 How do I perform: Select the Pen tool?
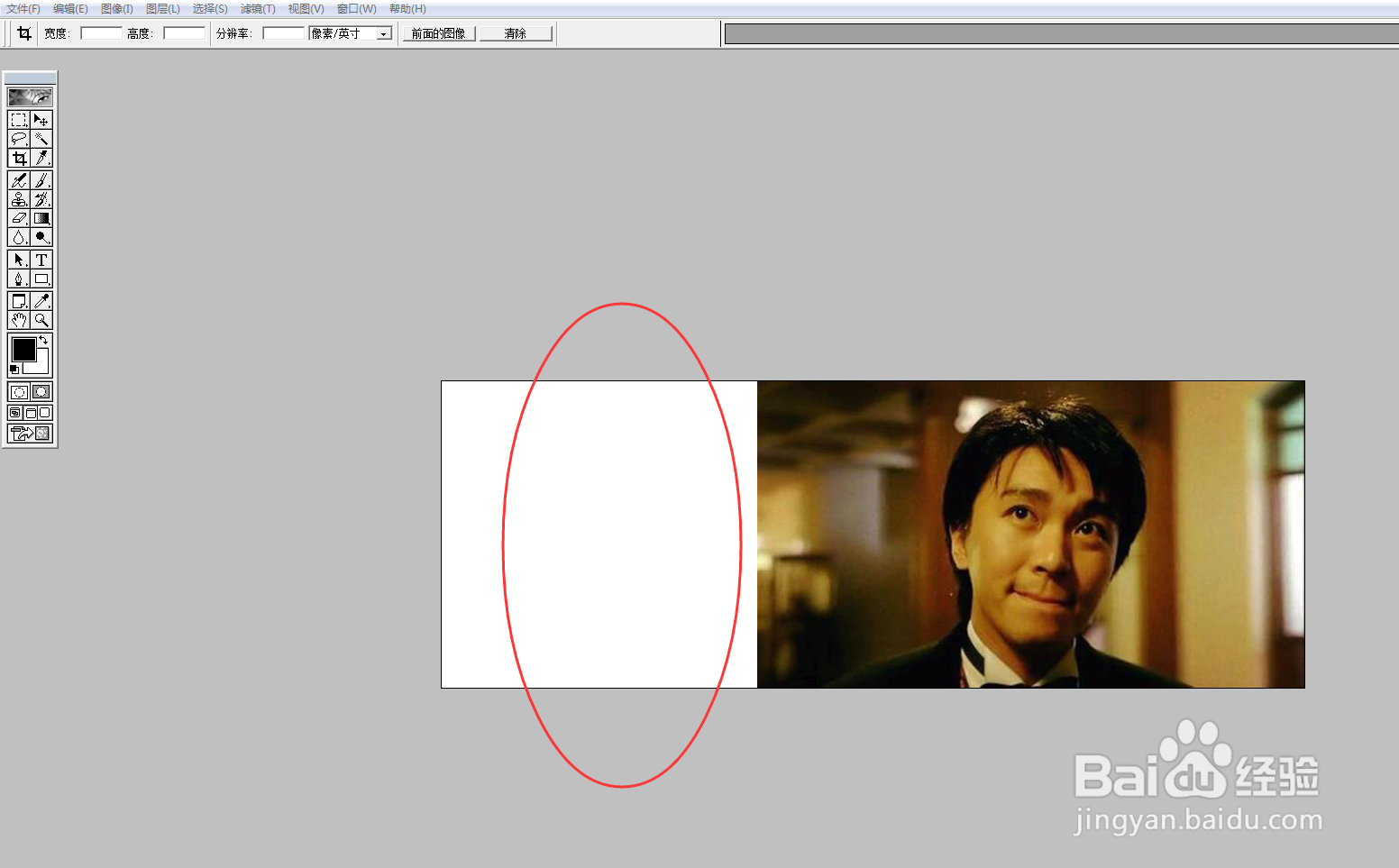pos(19,279)
